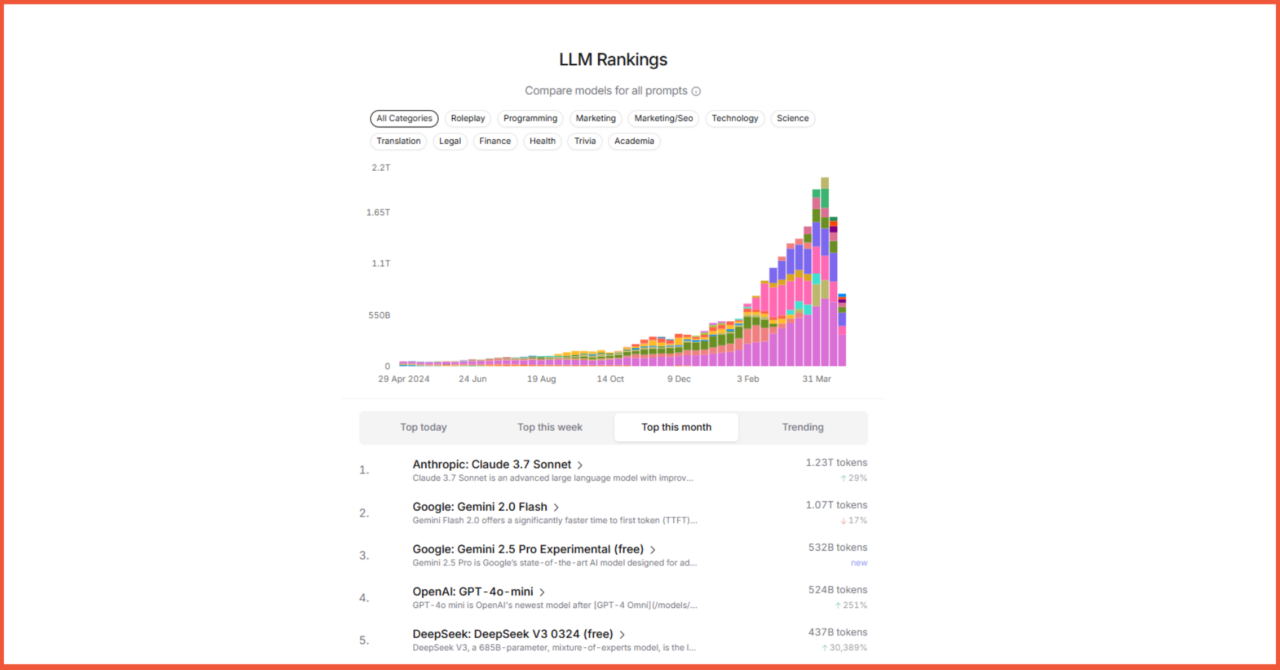The width and height of the screenshot is (1280, 670).
Task: Click the GPT-4o mini description text
Action: tap(555, 605)
